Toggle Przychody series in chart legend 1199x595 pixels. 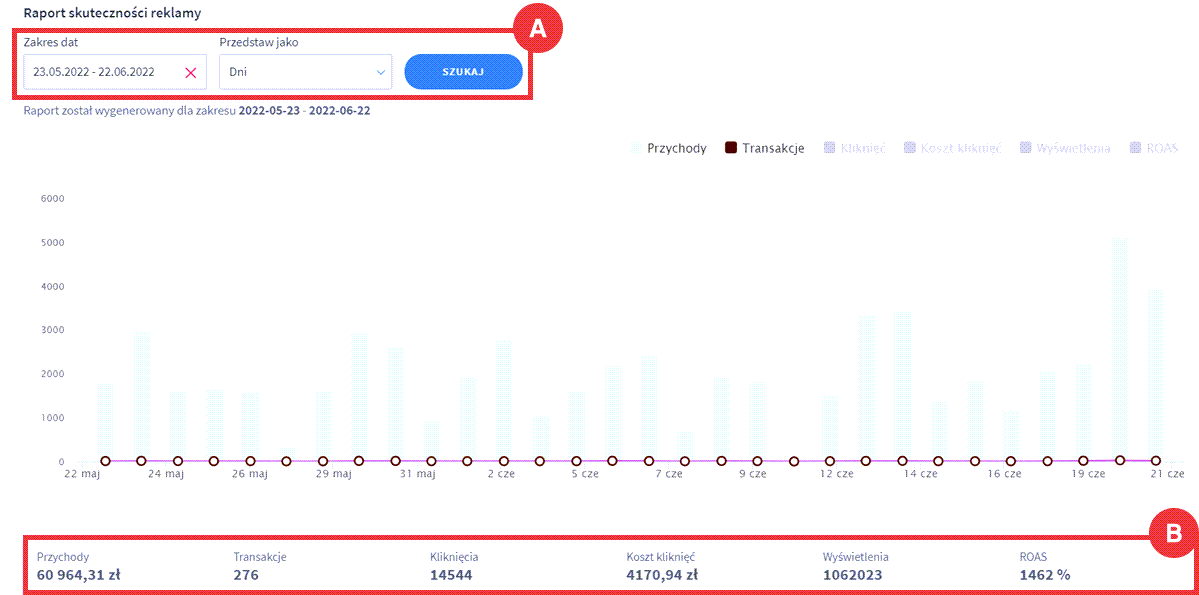tap(668, 148)
